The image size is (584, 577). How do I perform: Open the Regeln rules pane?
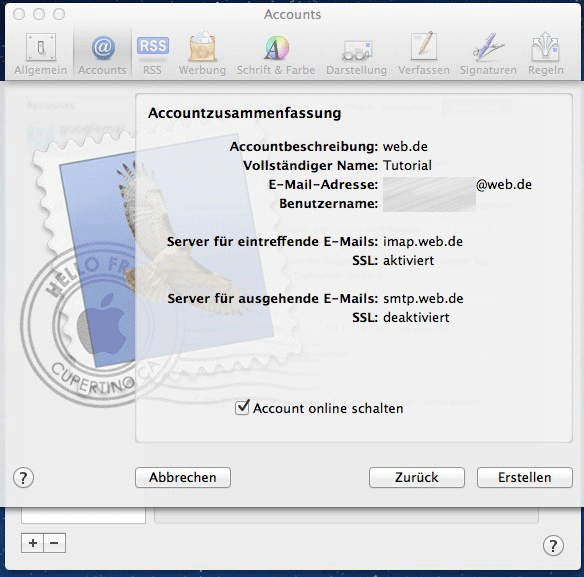click(546, 54)
